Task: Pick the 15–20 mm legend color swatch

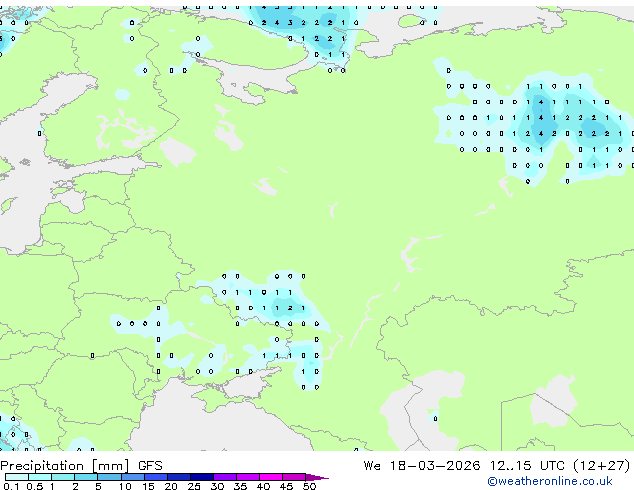Action: click(x=156, y=477)
